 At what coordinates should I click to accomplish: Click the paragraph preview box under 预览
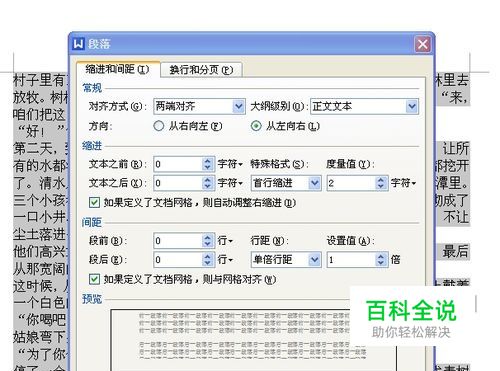pyautogui.click(x=253, y=340)
